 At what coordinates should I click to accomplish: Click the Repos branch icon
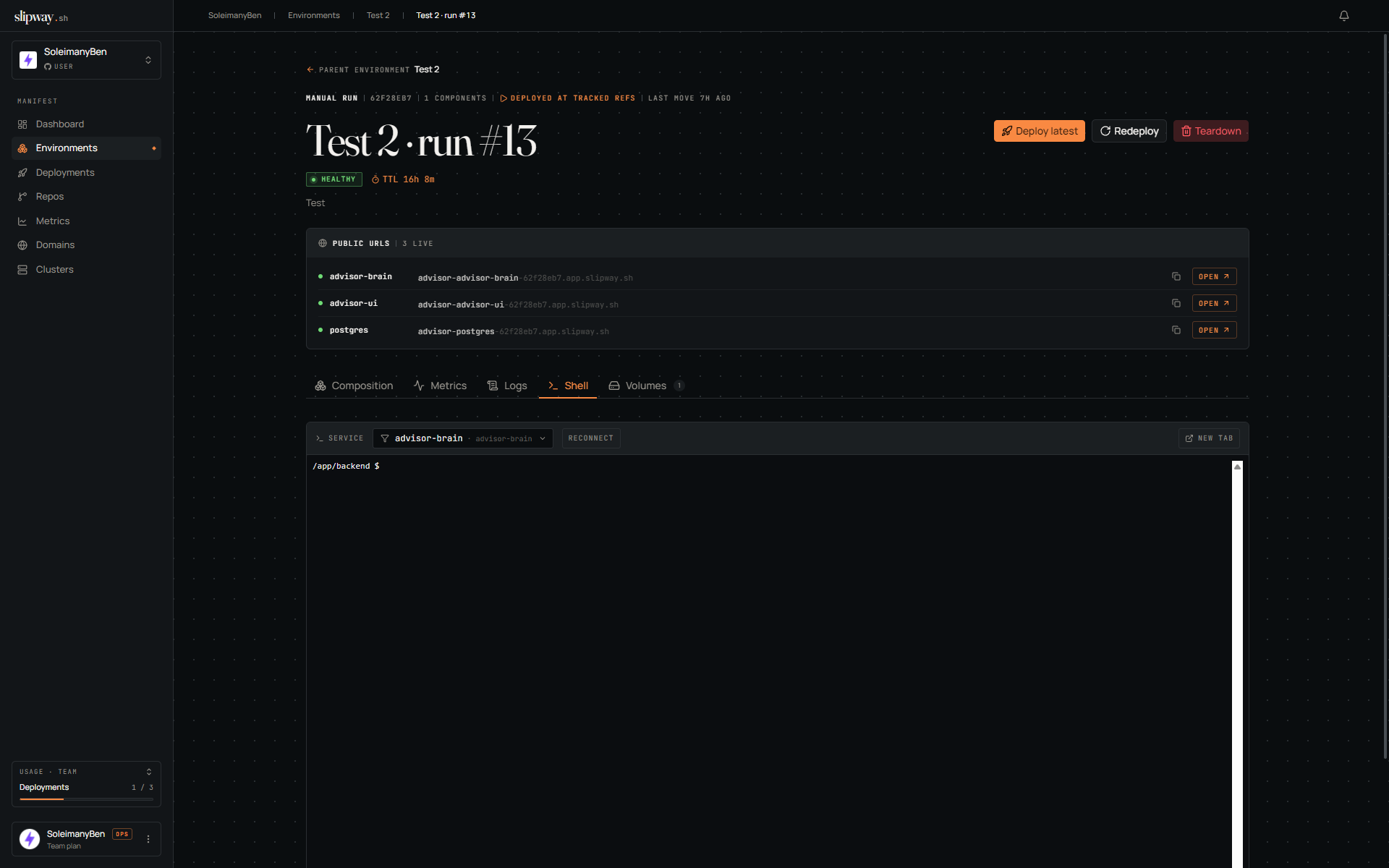(22, 197)
